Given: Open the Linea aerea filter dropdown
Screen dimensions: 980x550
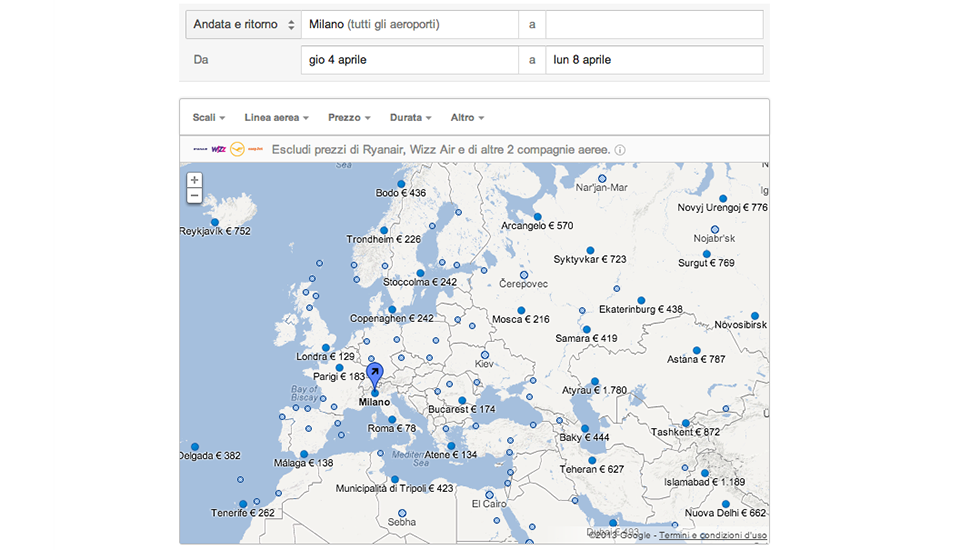Looking at the screenshot, I should click(276, 118).
